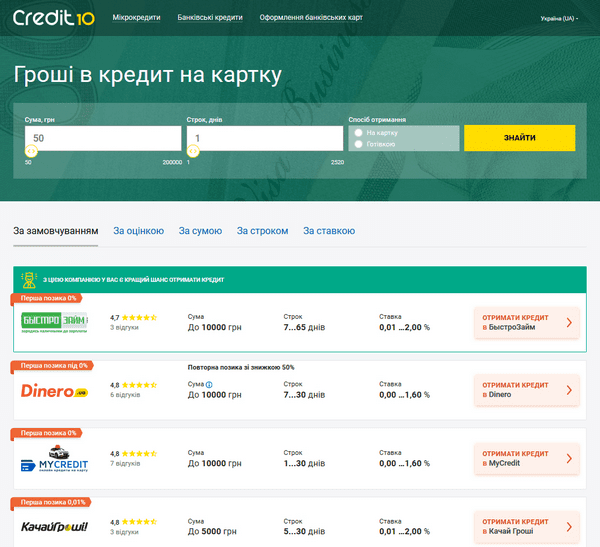Open the 7 відгуків link for MyCredit

point(125,463)
